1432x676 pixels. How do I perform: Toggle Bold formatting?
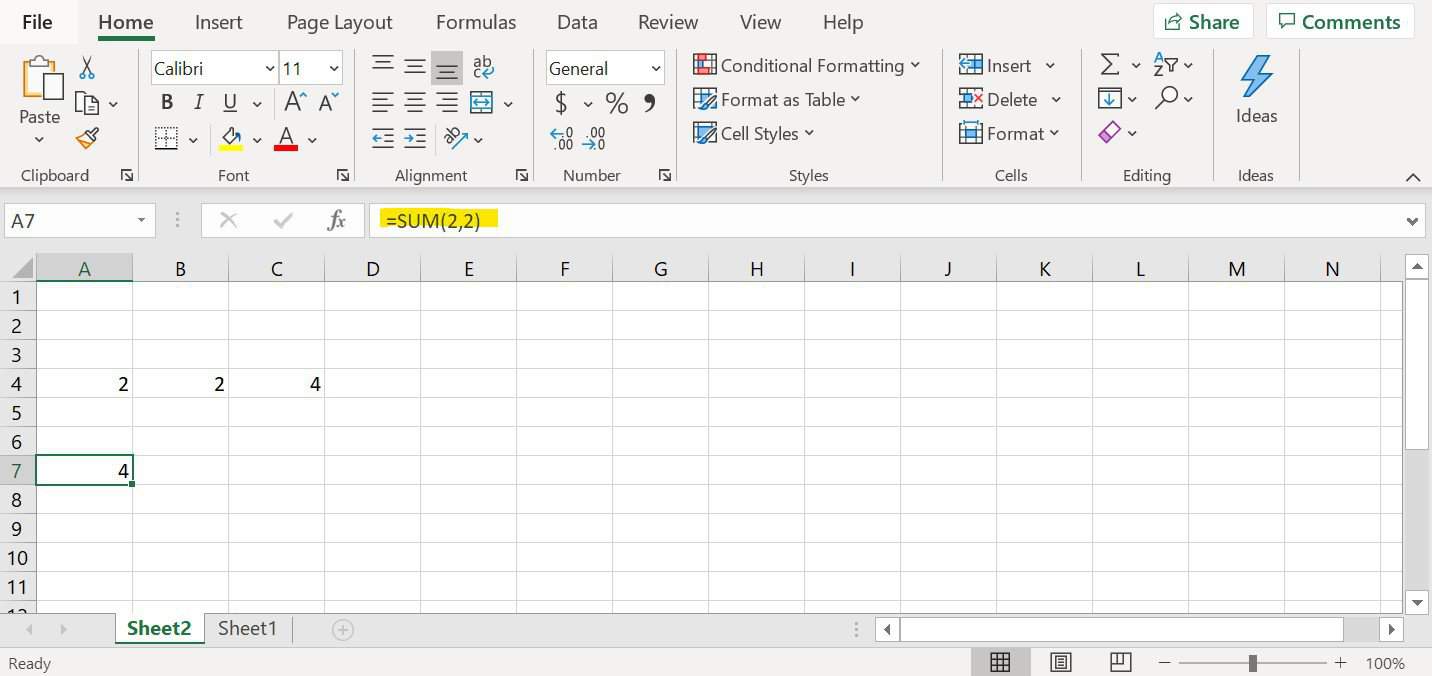[167, 102]
